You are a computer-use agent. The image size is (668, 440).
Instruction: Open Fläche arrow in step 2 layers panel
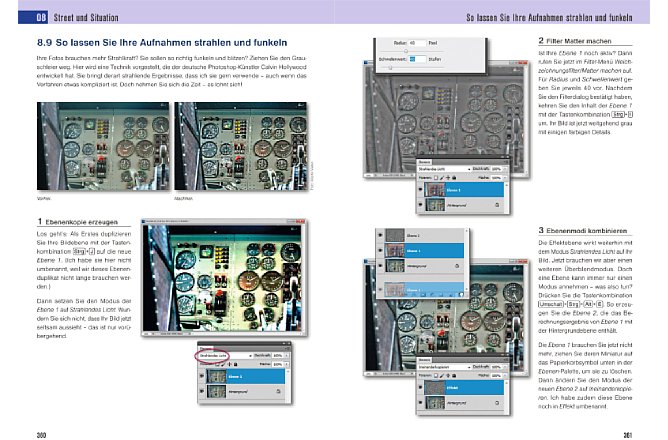coord(505,178)
